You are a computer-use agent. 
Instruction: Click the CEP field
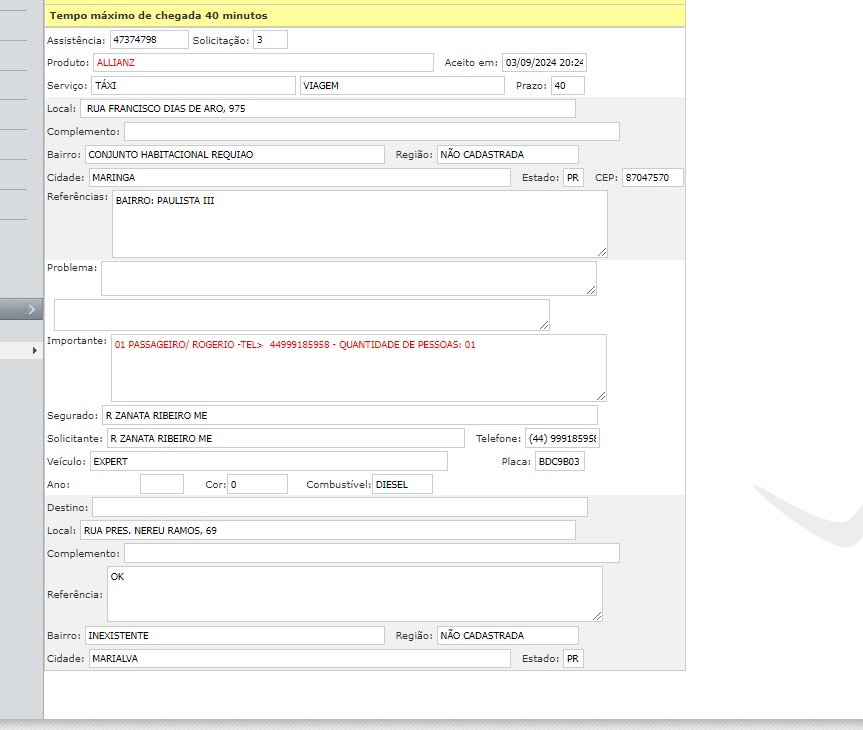652,178
